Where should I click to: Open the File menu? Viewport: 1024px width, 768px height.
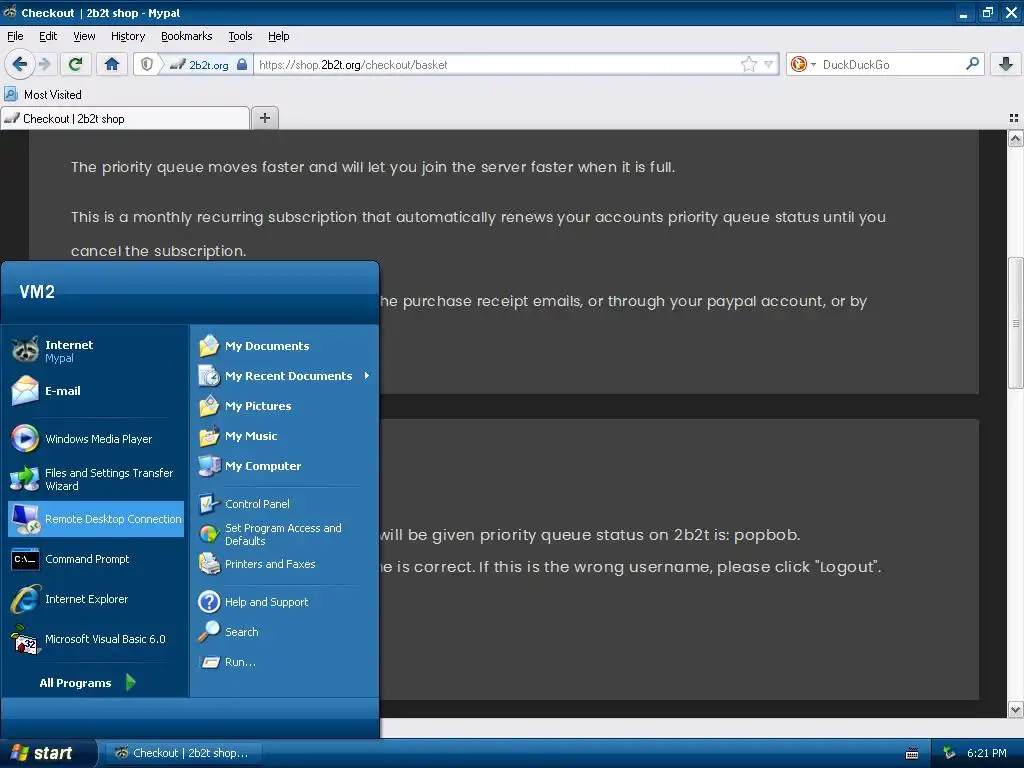coord(15,37)
